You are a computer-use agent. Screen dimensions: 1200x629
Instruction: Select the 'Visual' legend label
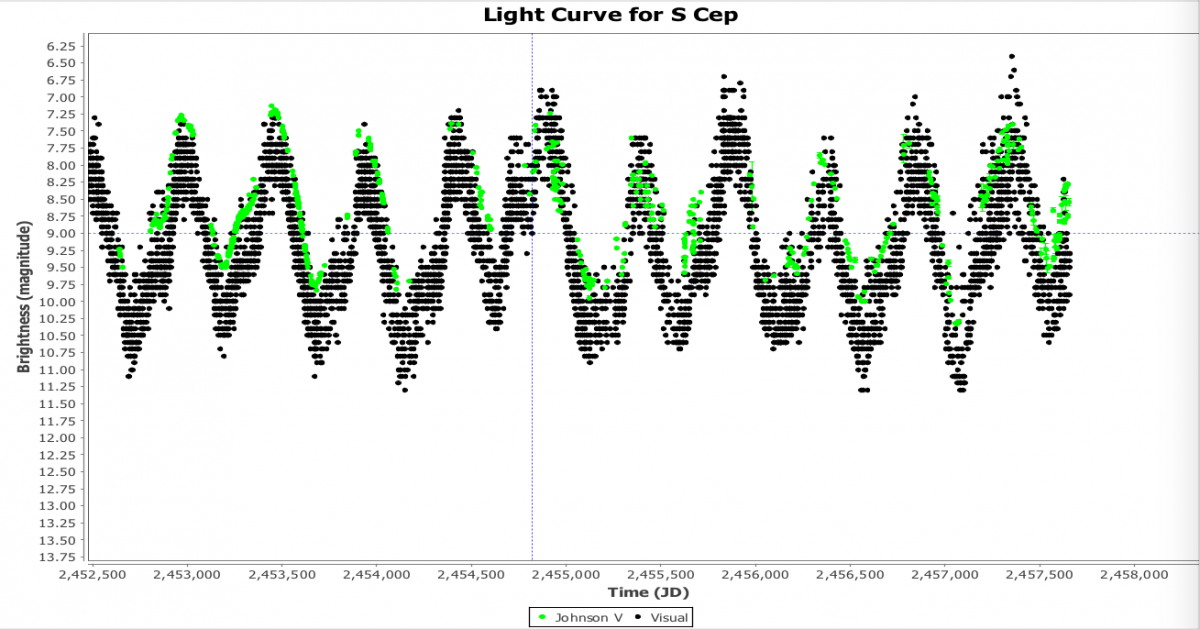tap(669, 617)
